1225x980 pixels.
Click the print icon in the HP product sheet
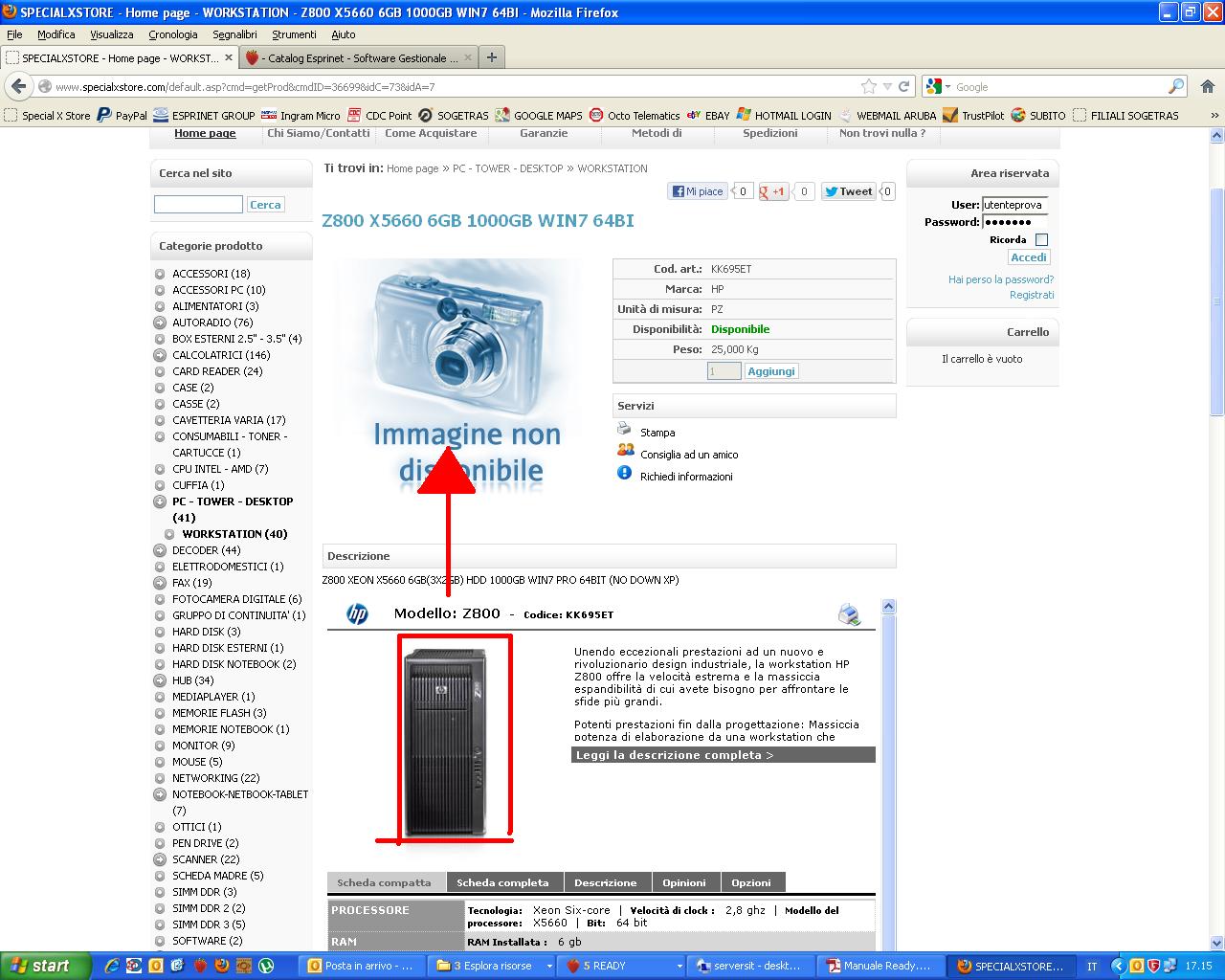(x=849, y=614)
